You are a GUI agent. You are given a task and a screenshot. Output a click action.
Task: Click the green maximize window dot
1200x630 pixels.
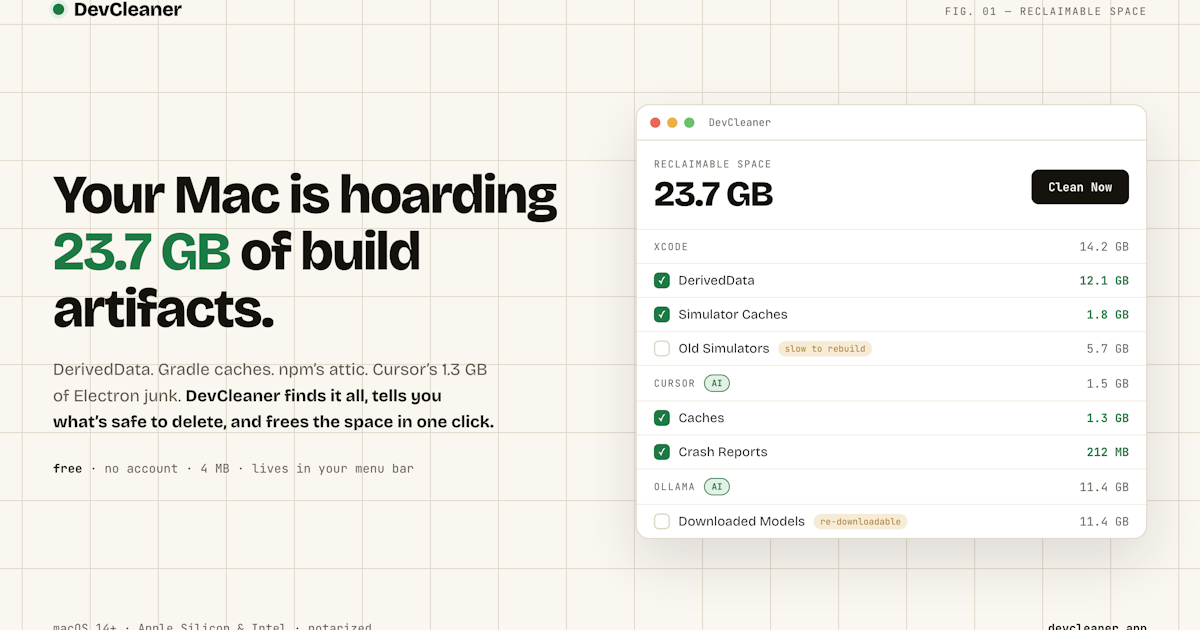(x=689, y=123)
